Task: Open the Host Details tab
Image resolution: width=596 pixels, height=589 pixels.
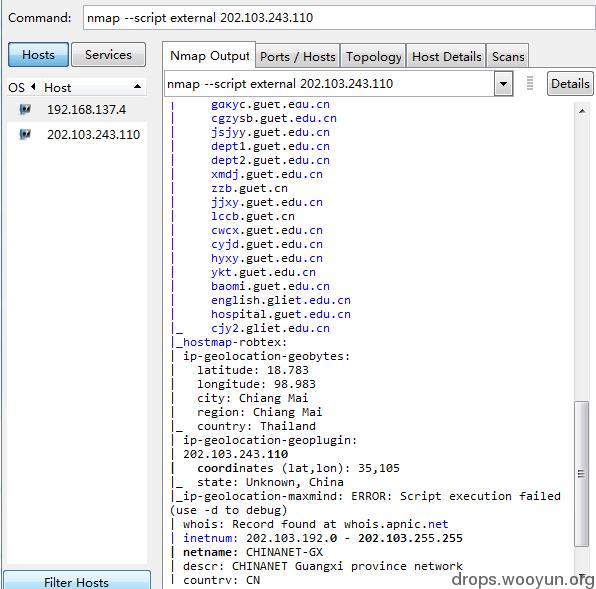Action: tap(446, 57)
